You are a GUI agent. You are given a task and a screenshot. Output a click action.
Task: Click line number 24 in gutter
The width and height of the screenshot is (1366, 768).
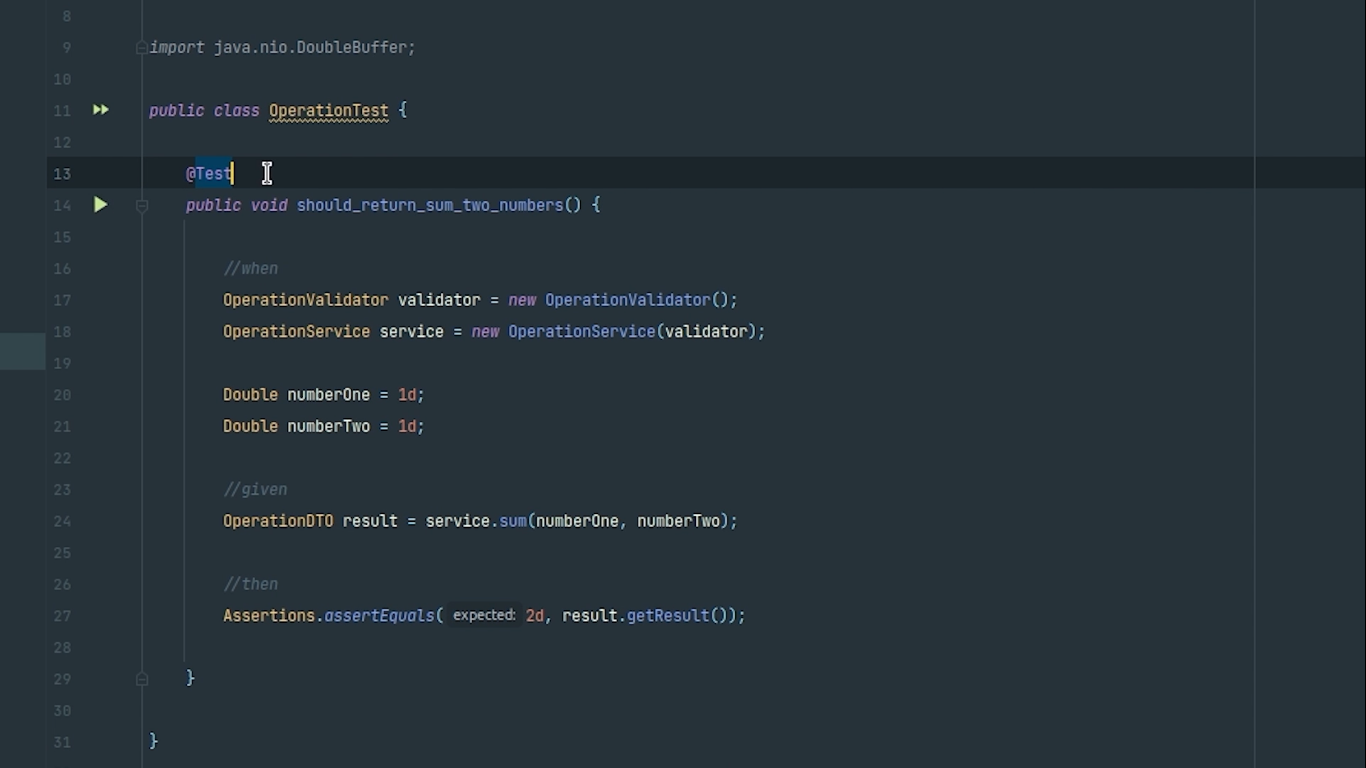coord(62,521)
